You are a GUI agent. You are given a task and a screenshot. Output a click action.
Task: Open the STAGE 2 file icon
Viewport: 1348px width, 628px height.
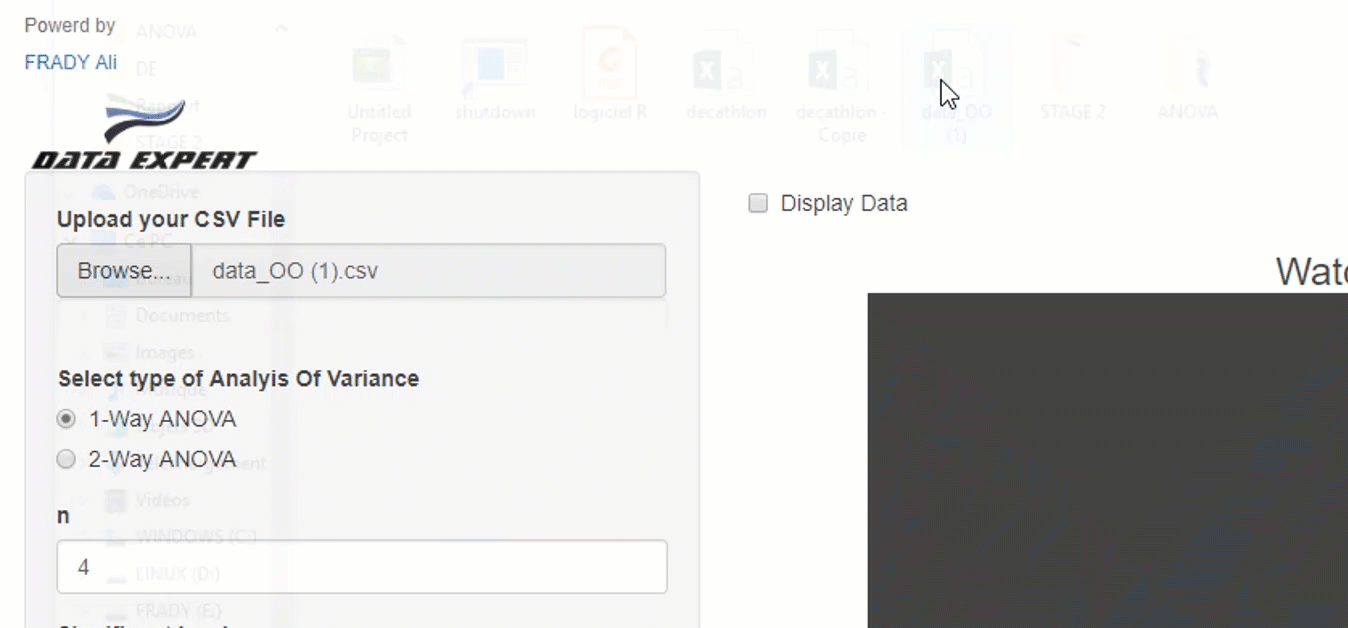click(x=1072, y=70)
